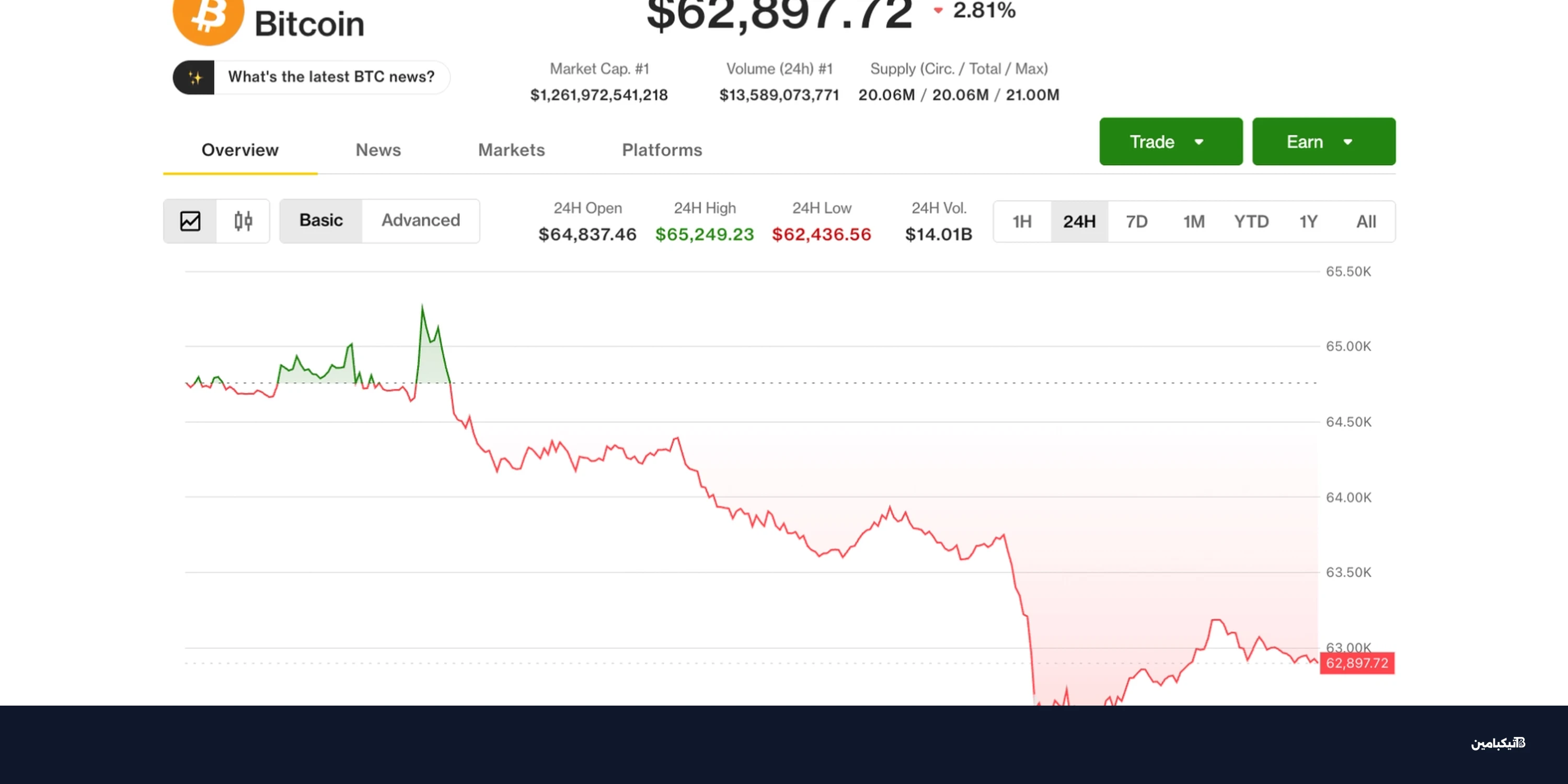Open the Platforms tab

[662, 151]
